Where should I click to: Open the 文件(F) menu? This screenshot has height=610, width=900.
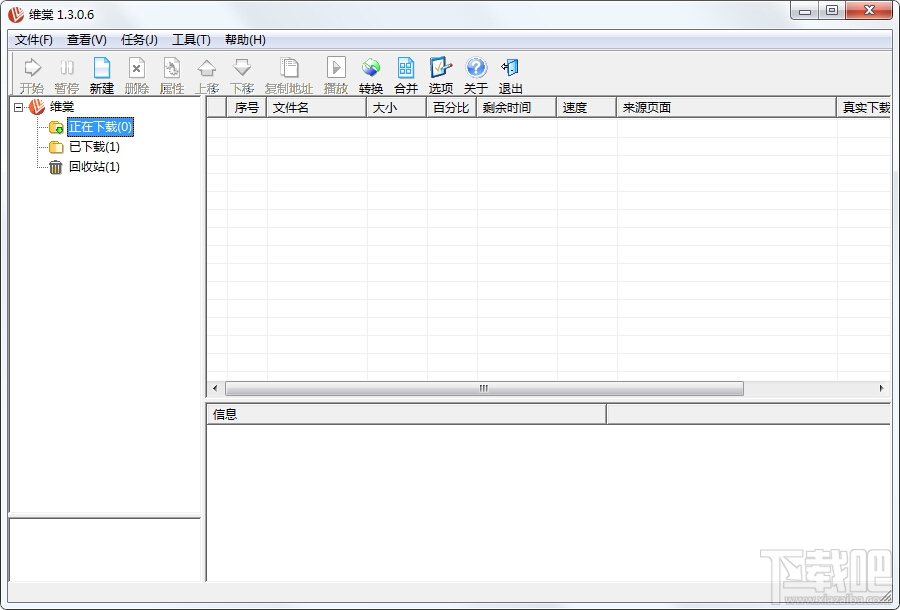point(34,40)
